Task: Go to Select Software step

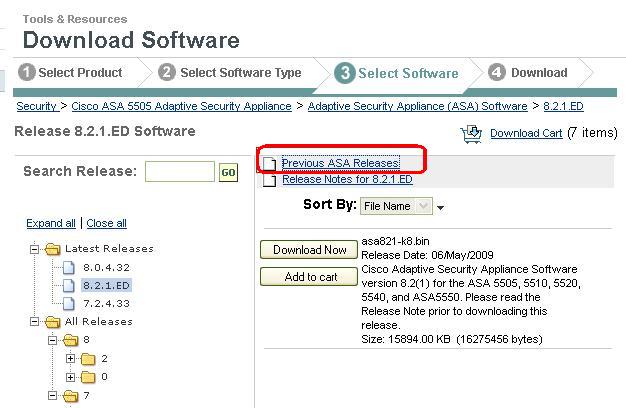Action: click(408, 73)
